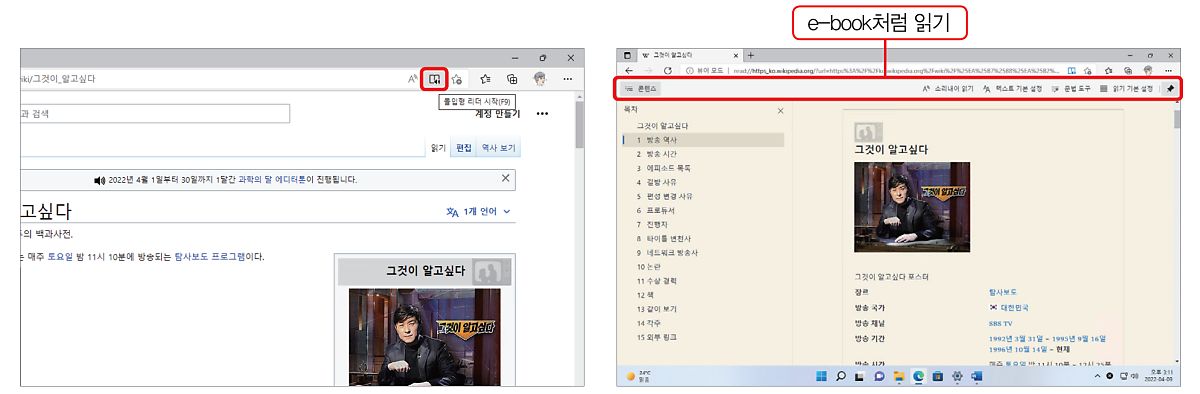Open 텍스트 기본 설정 in reader toolbar
The height and width of the screenshot is (394, 1200).
click(1013, 89)
